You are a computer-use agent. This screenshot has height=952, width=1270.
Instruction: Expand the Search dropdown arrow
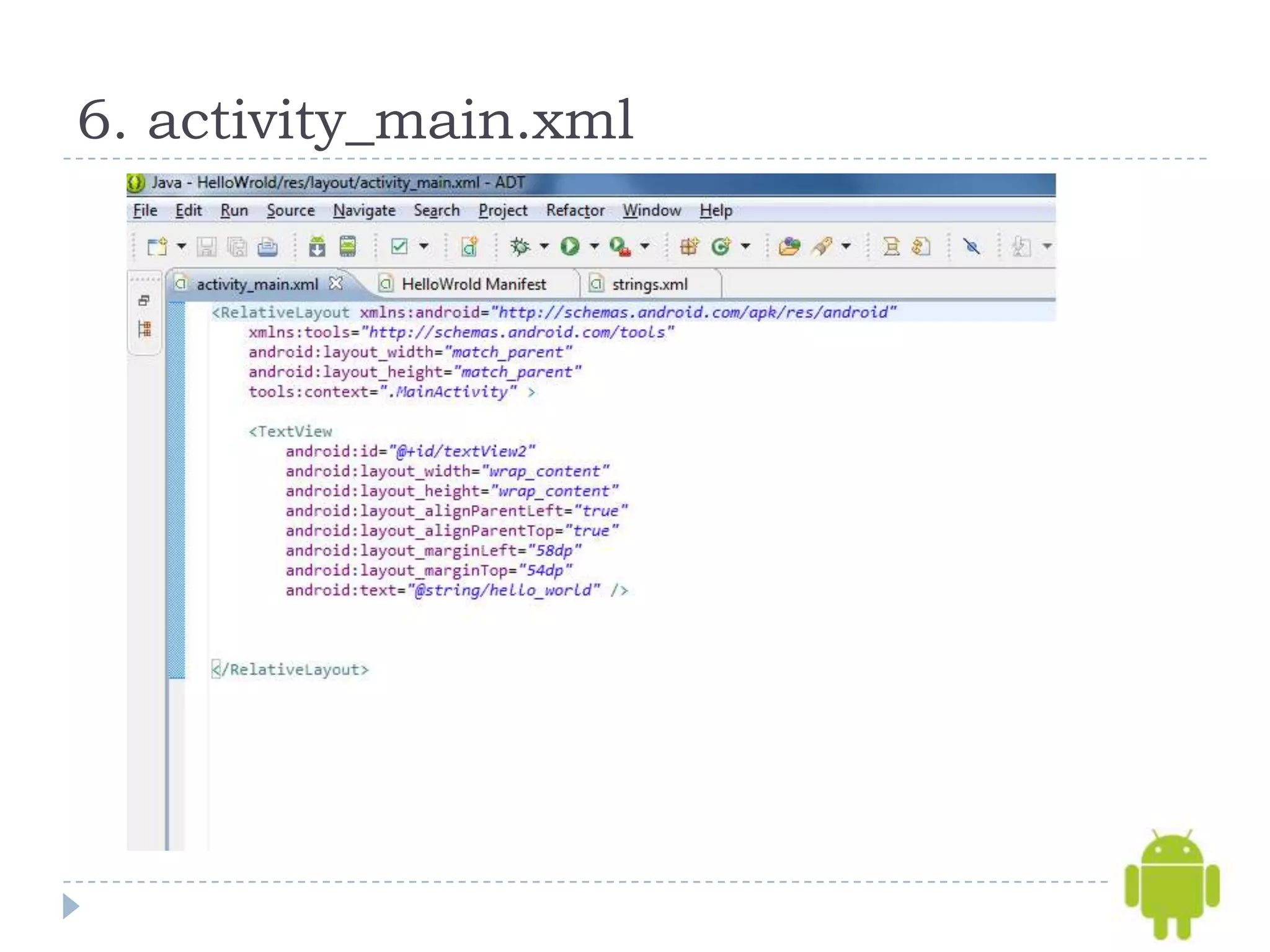[846, 247]
